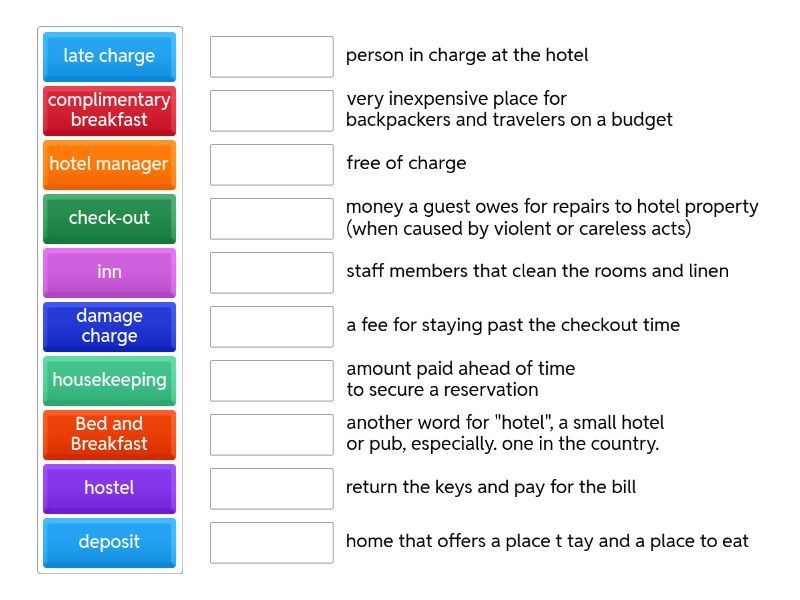Click box beside 'home that offers a place' definition
The height and width of the screenshot is (600, 800).
coord(271,543)
